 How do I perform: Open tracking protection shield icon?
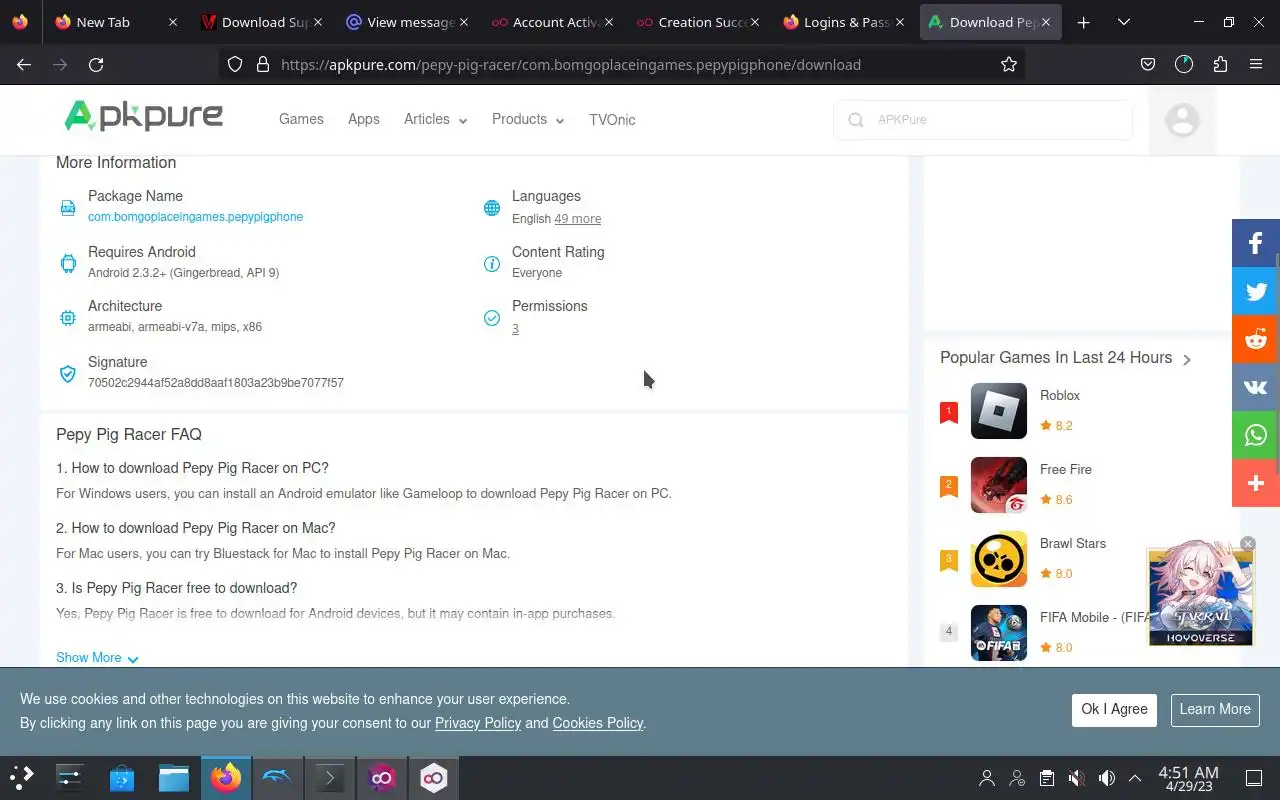point(235,64)
